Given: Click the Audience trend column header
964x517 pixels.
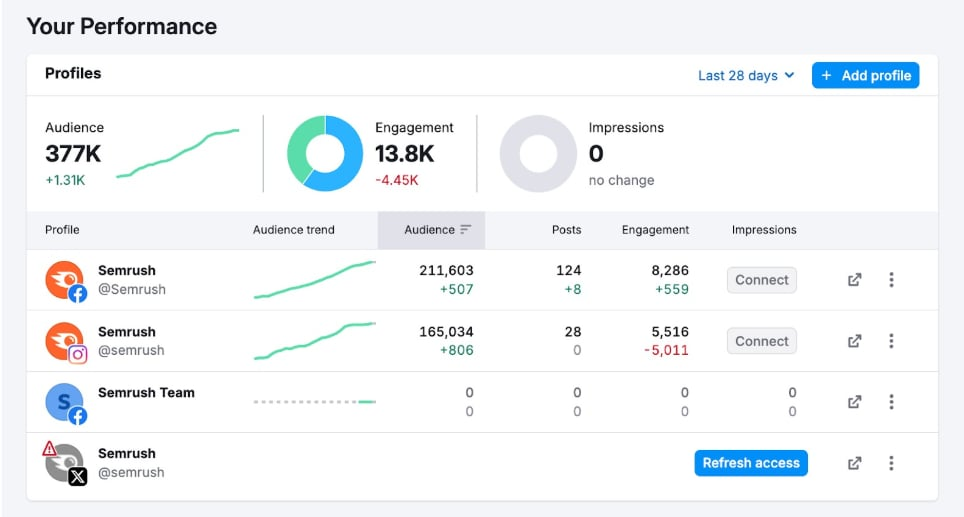Looking at the screenshot, I should point(294,230).
